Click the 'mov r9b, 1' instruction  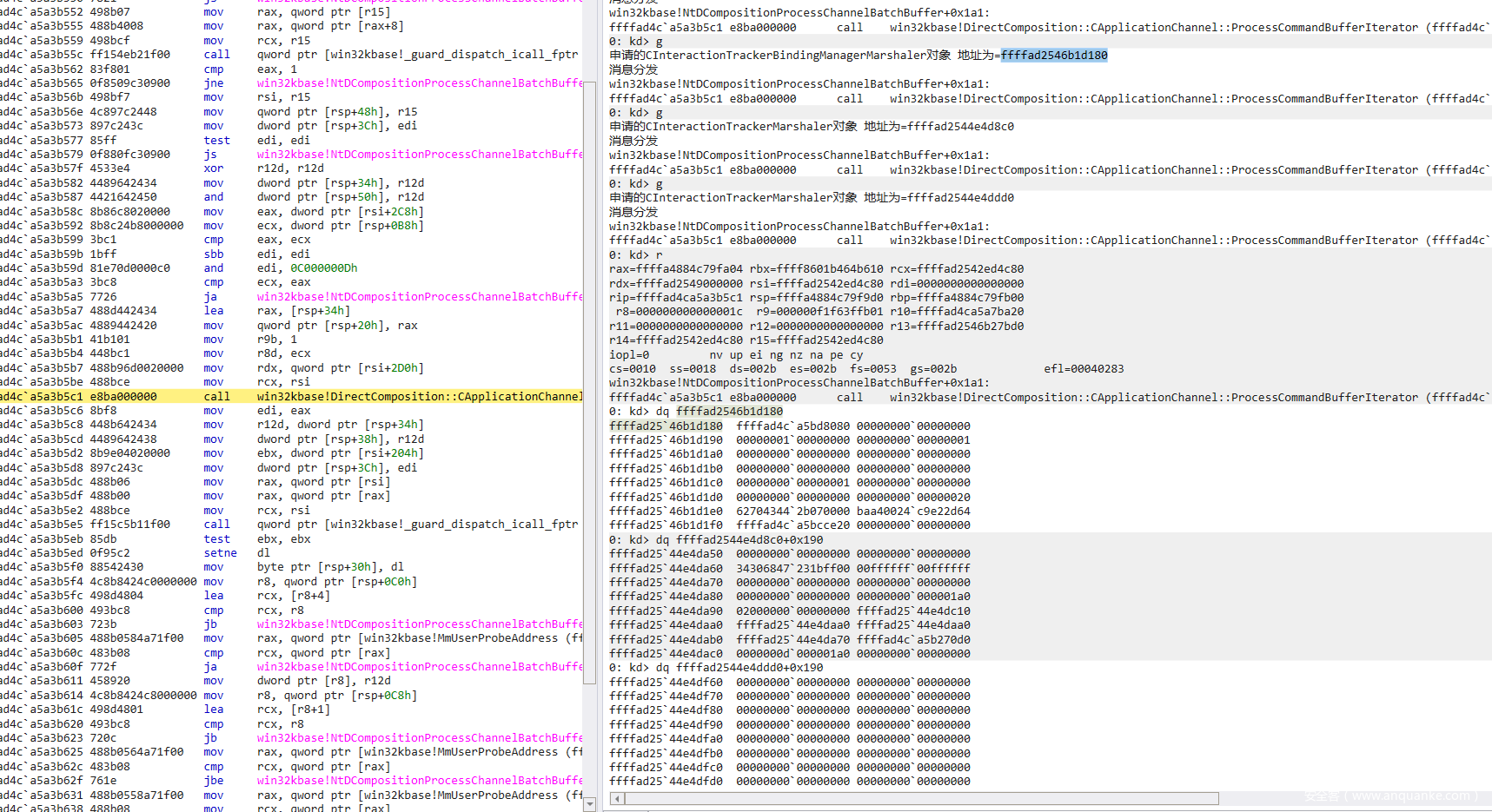[250, 340]
